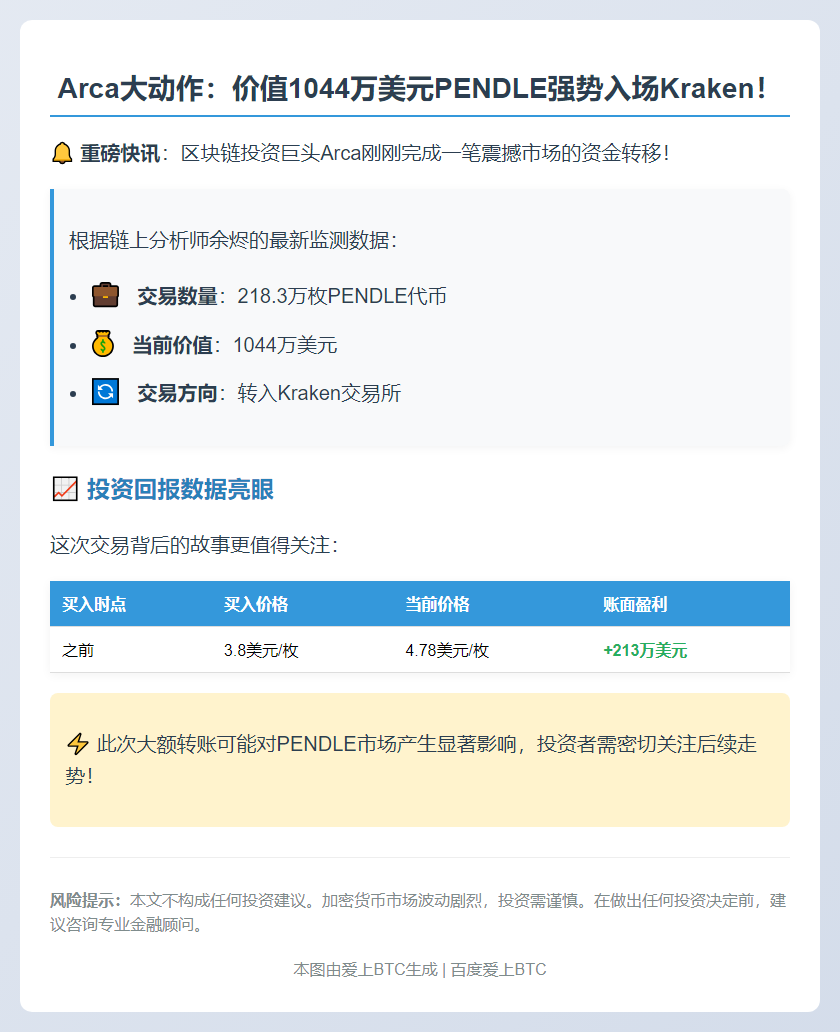Screen dimensions: 840x1032
Task: Click the table cell 之前
Action: (x=78, y=650)
